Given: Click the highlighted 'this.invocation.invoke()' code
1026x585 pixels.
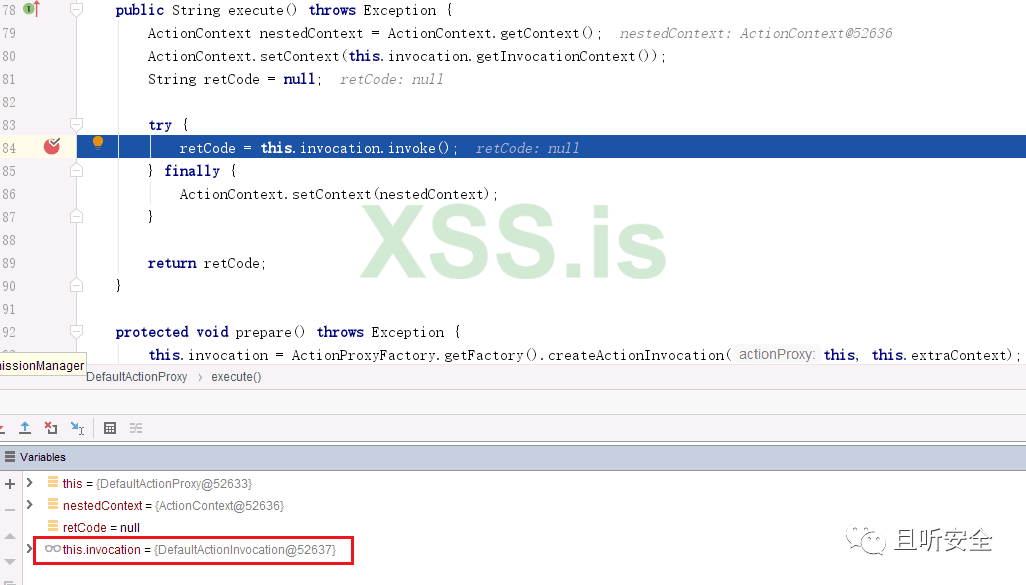Looking at the screenshot, I should [355, 148].
